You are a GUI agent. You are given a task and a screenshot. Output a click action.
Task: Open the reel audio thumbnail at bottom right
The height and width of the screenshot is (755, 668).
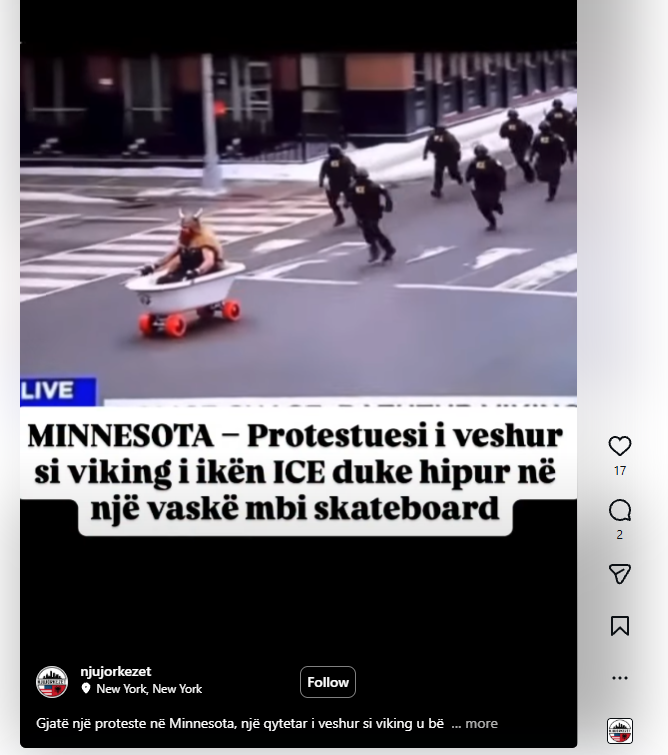tap(619, 730)
